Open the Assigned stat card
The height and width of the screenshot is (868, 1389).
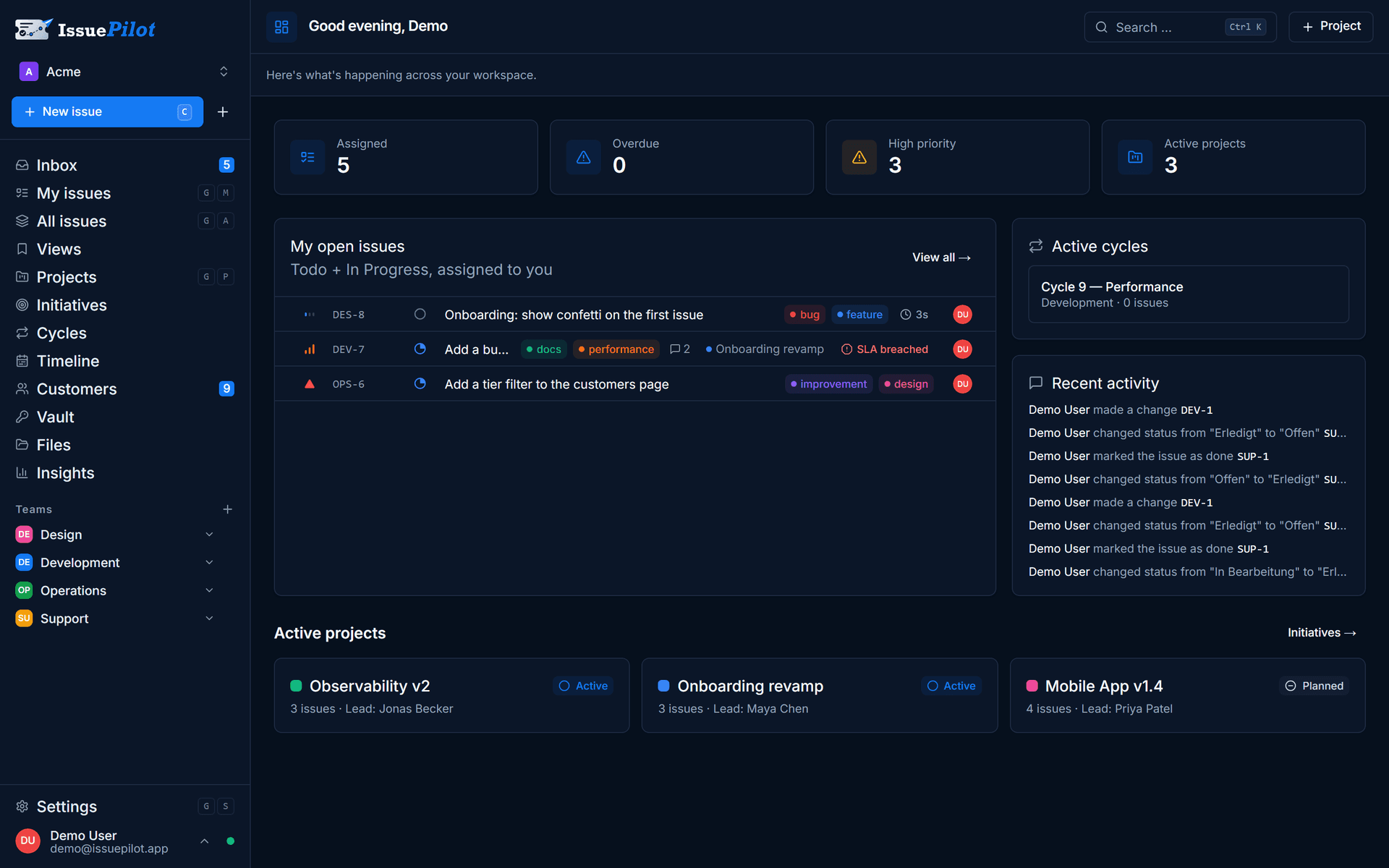pos(406,157)
